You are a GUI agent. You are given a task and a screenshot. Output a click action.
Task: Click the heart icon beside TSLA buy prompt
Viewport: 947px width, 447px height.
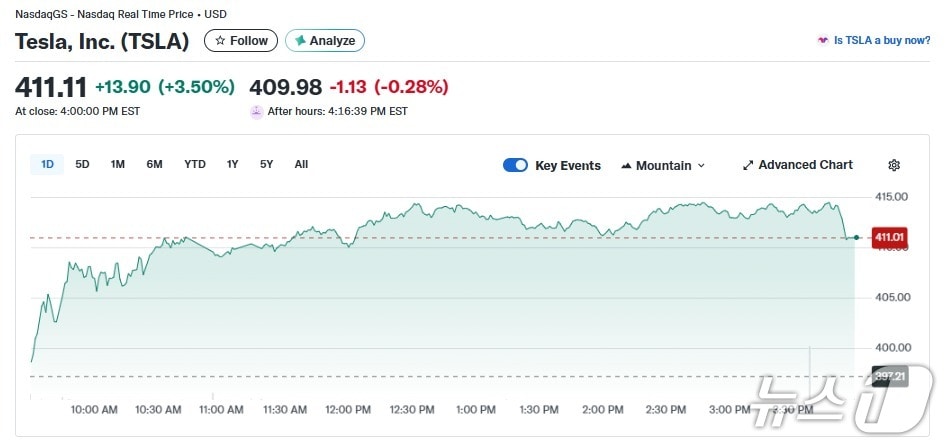pos(823,41)
